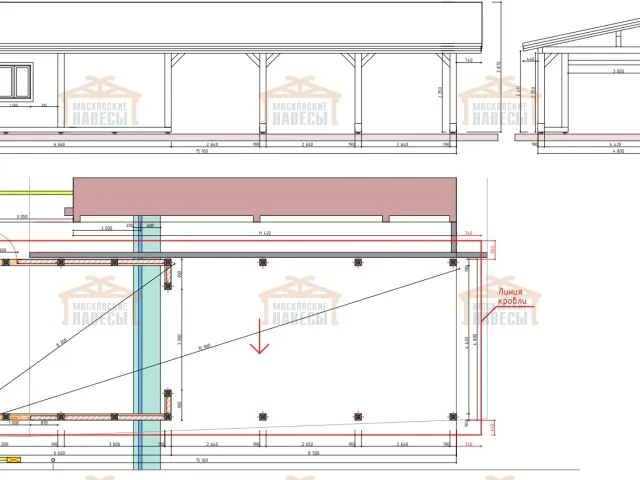Click the yellow element at the drawing's lower left
The image size is (640, 480).
(10, 461)
